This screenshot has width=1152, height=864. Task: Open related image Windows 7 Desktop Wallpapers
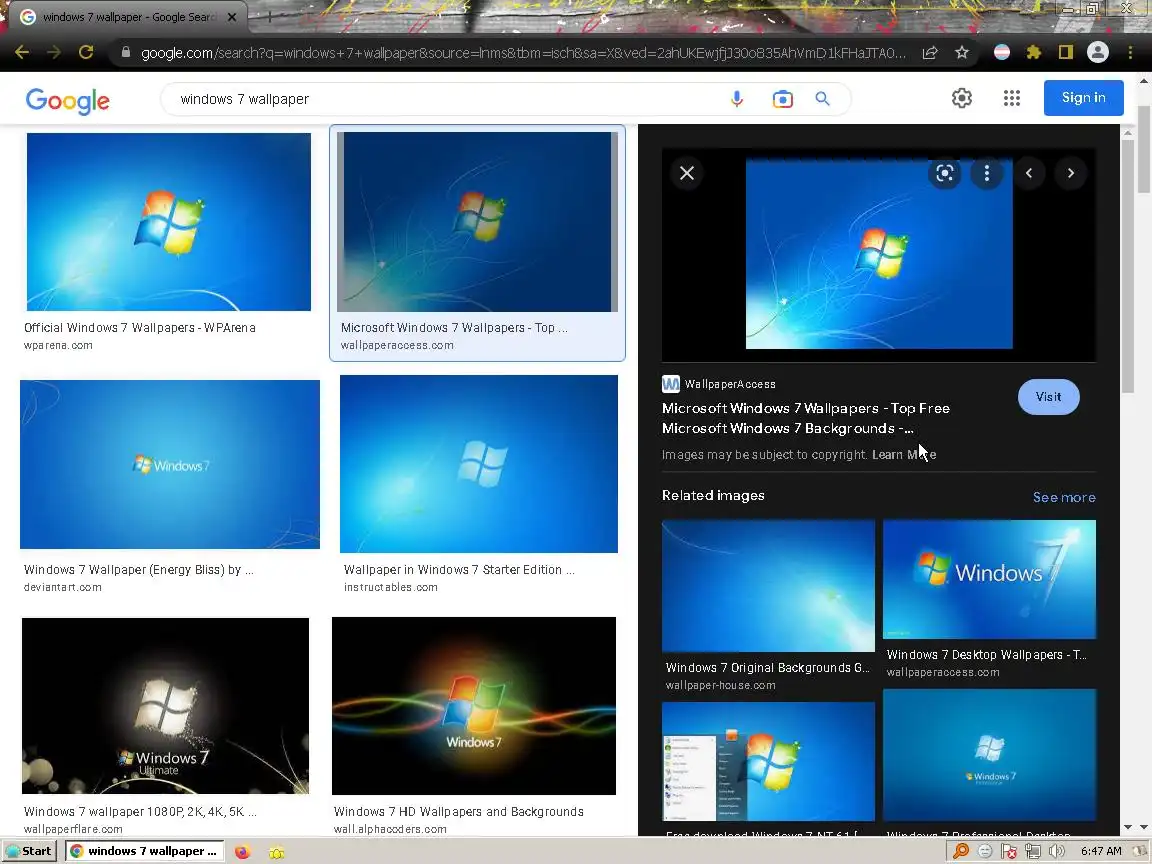tap(990, 580)
